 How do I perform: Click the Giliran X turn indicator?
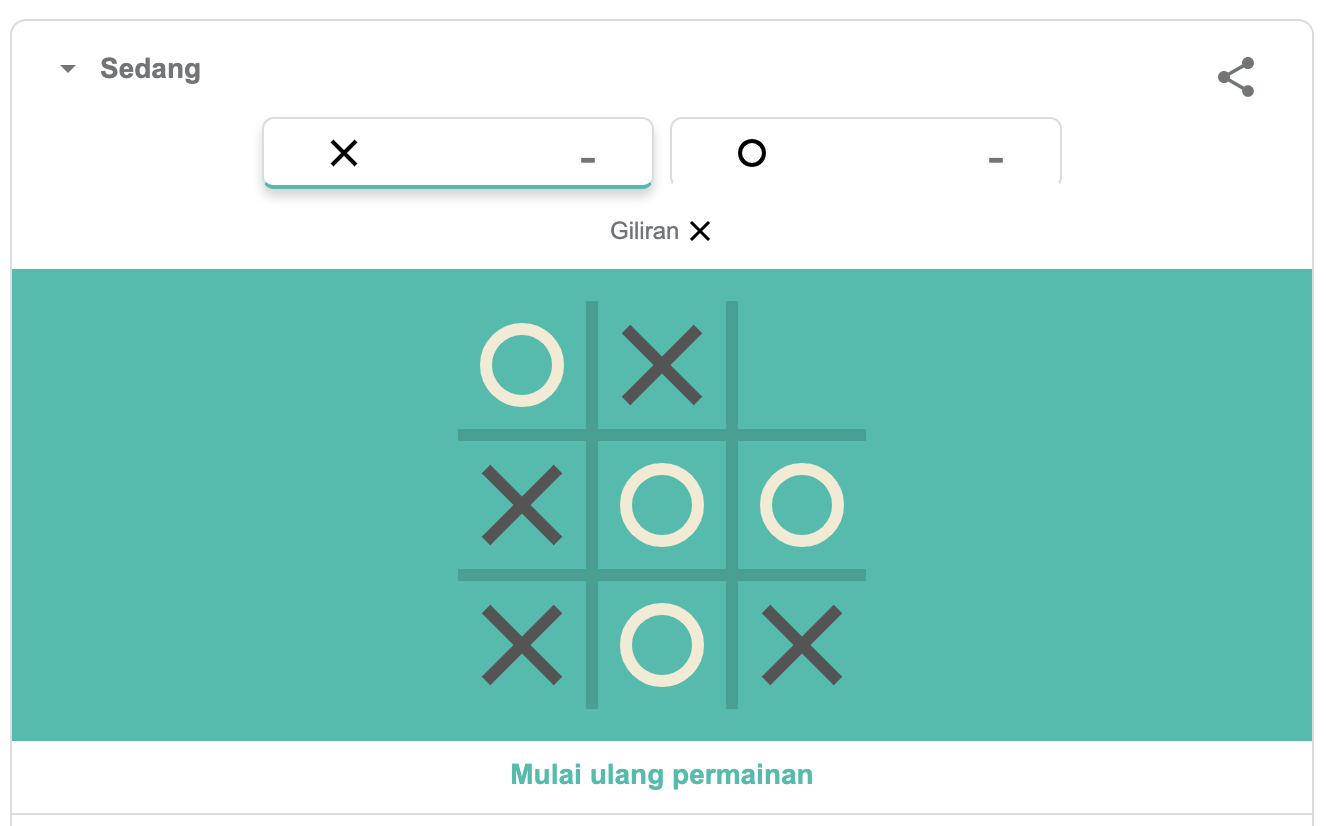[661, 232]
